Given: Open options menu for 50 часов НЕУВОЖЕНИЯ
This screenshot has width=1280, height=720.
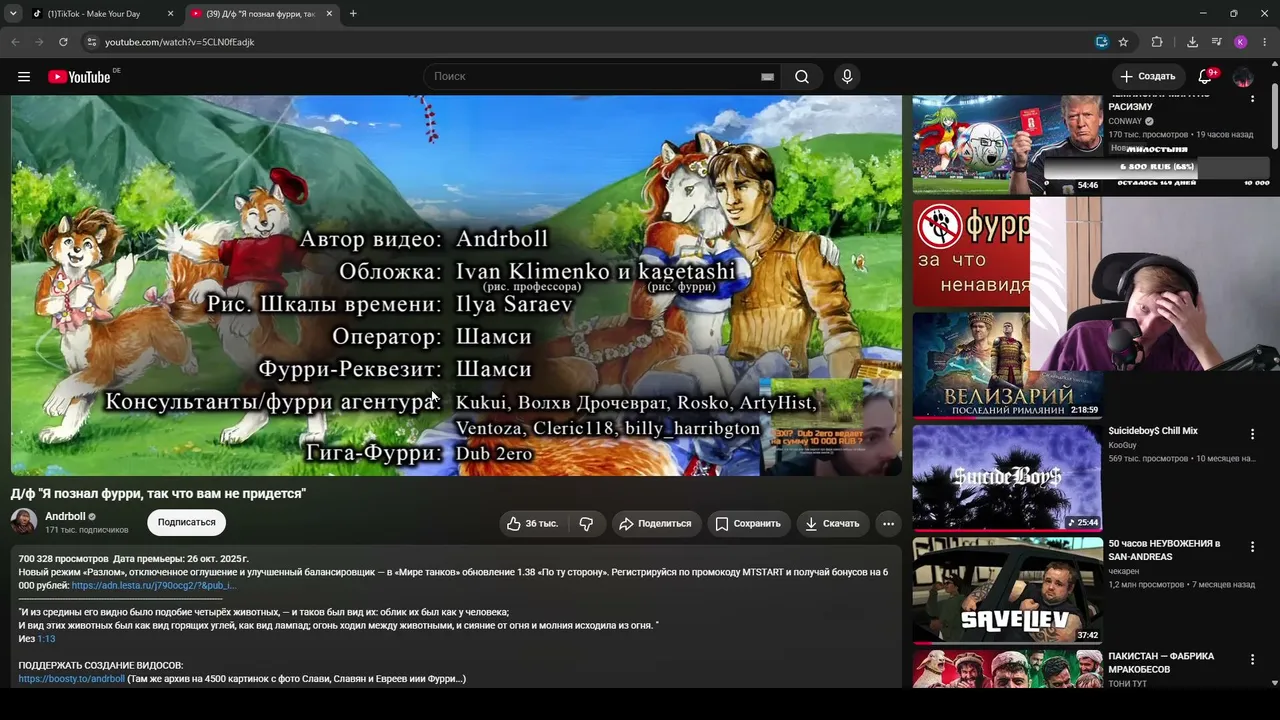Looking at the screenshot, I should coord(1252,547).
